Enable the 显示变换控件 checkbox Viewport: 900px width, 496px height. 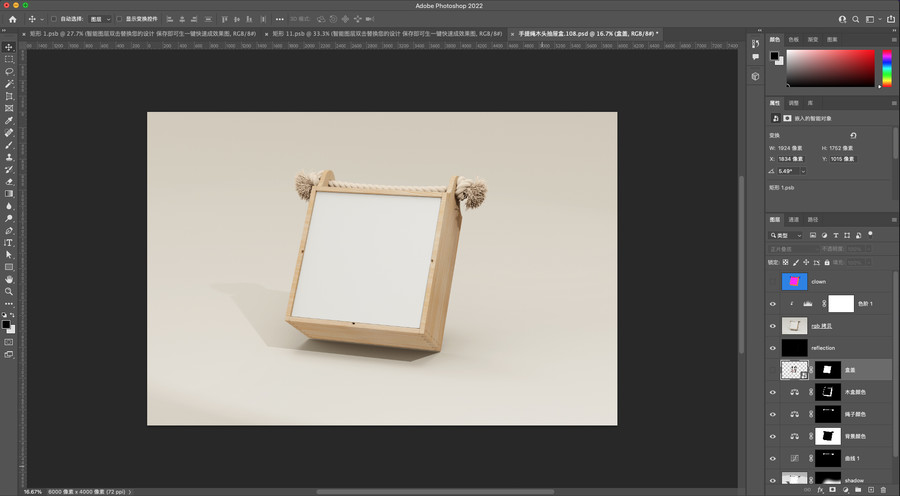119,19
